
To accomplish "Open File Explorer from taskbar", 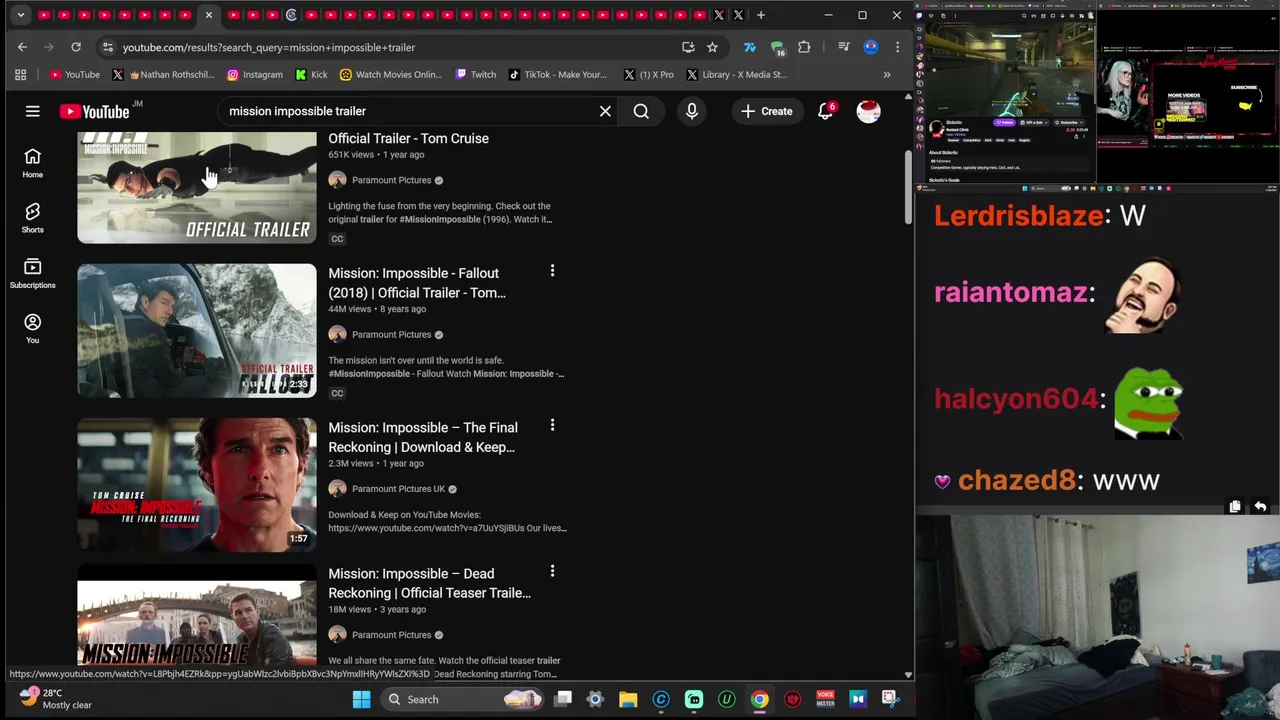I will (x=628, y=699).
